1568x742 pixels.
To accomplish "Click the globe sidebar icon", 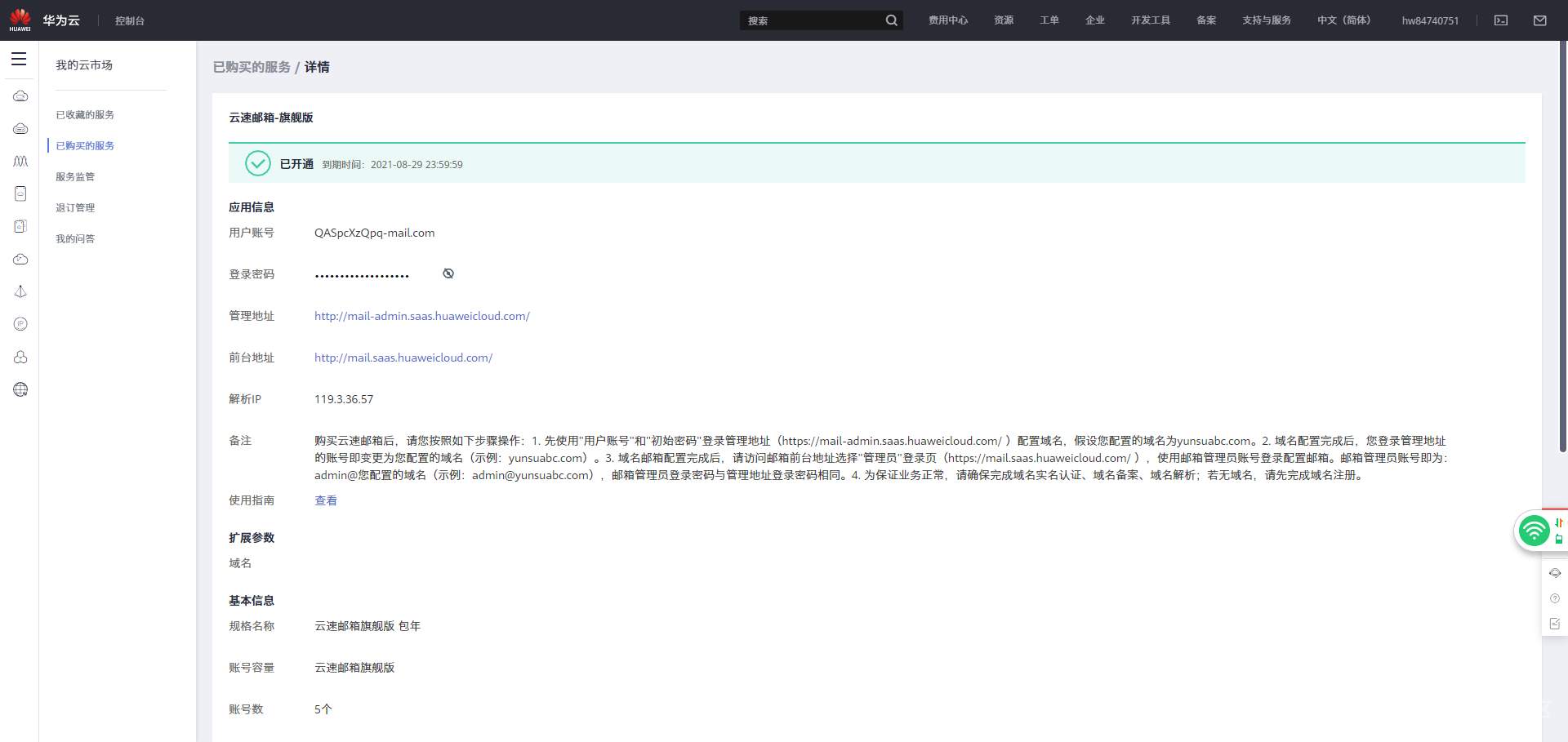I will (20, 389).
